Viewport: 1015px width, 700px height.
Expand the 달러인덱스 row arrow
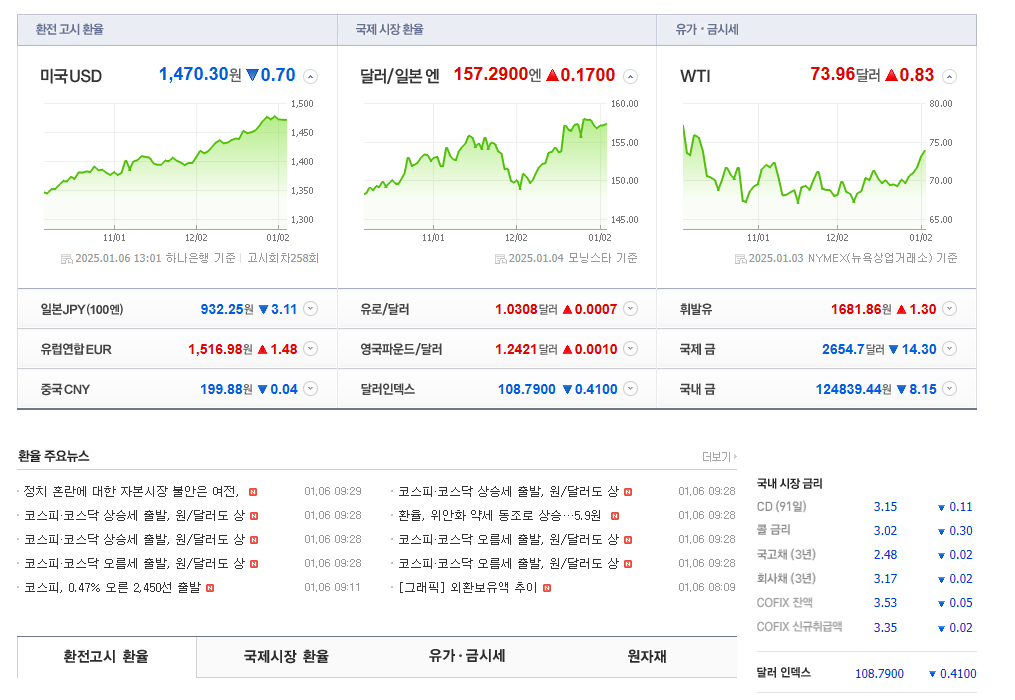[630, 389]
